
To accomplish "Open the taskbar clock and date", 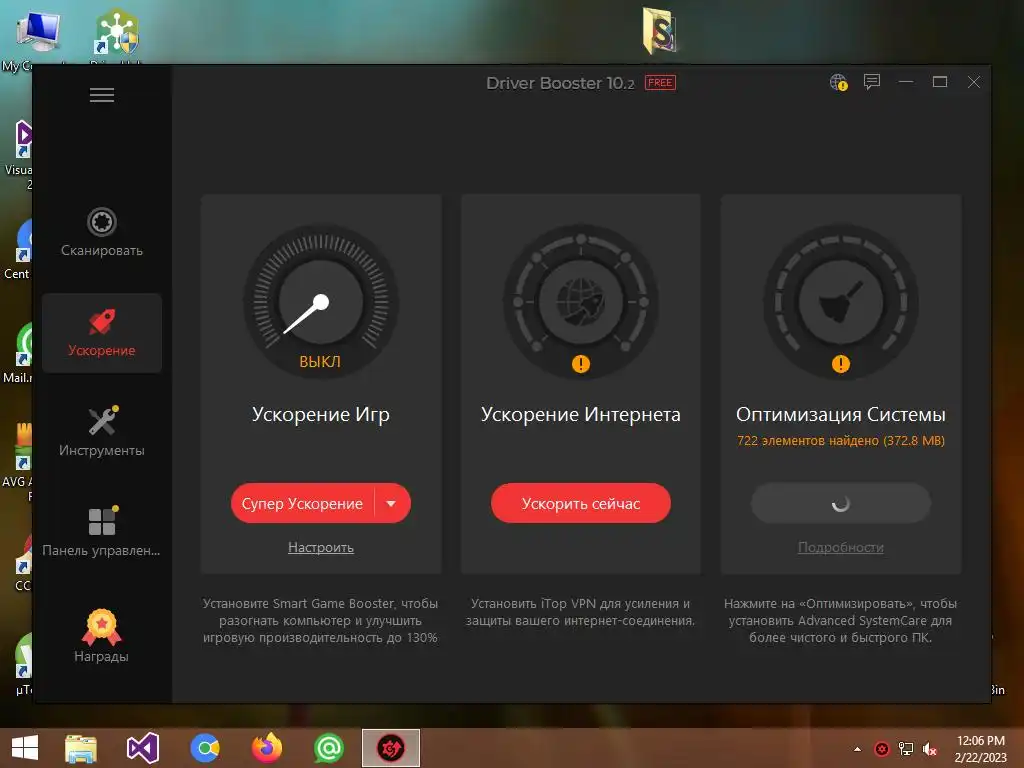I will click(x=980, y=749).
